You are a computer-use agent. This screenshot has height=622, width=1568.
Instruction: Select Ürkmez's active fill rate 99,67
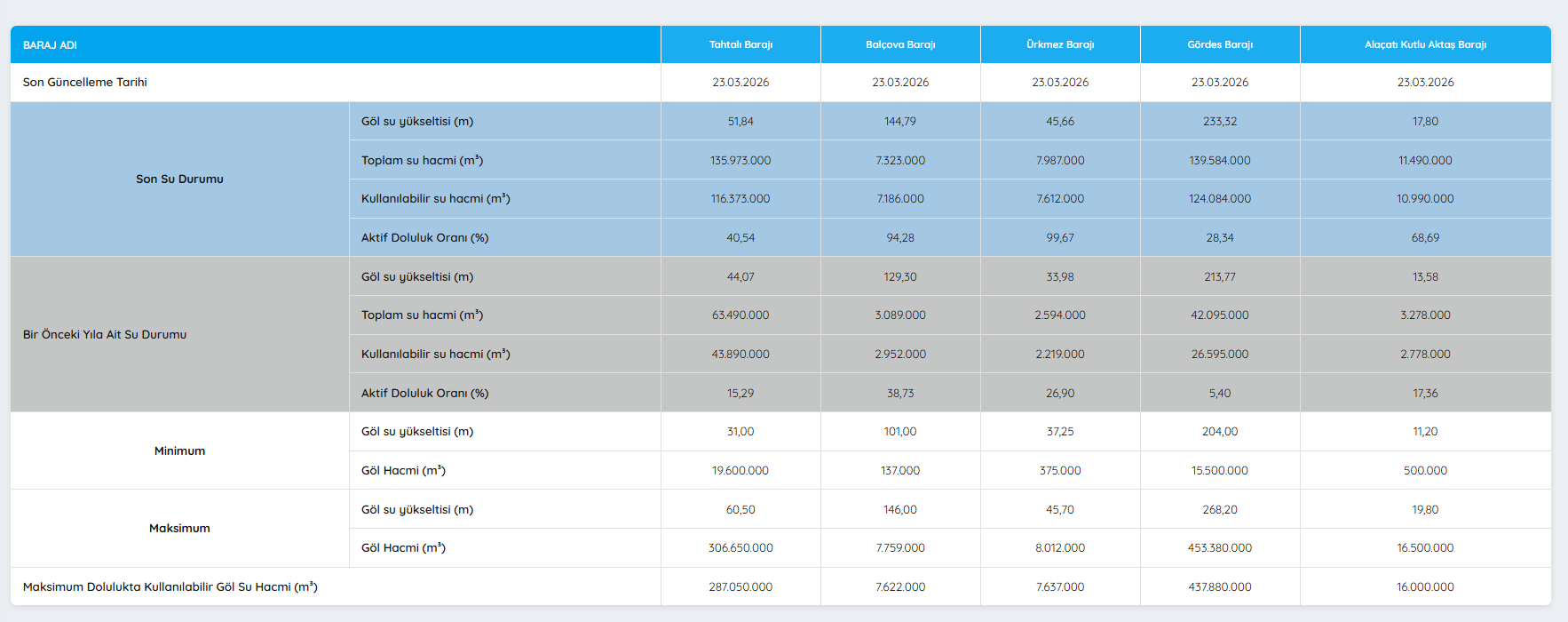[1060, 238]
